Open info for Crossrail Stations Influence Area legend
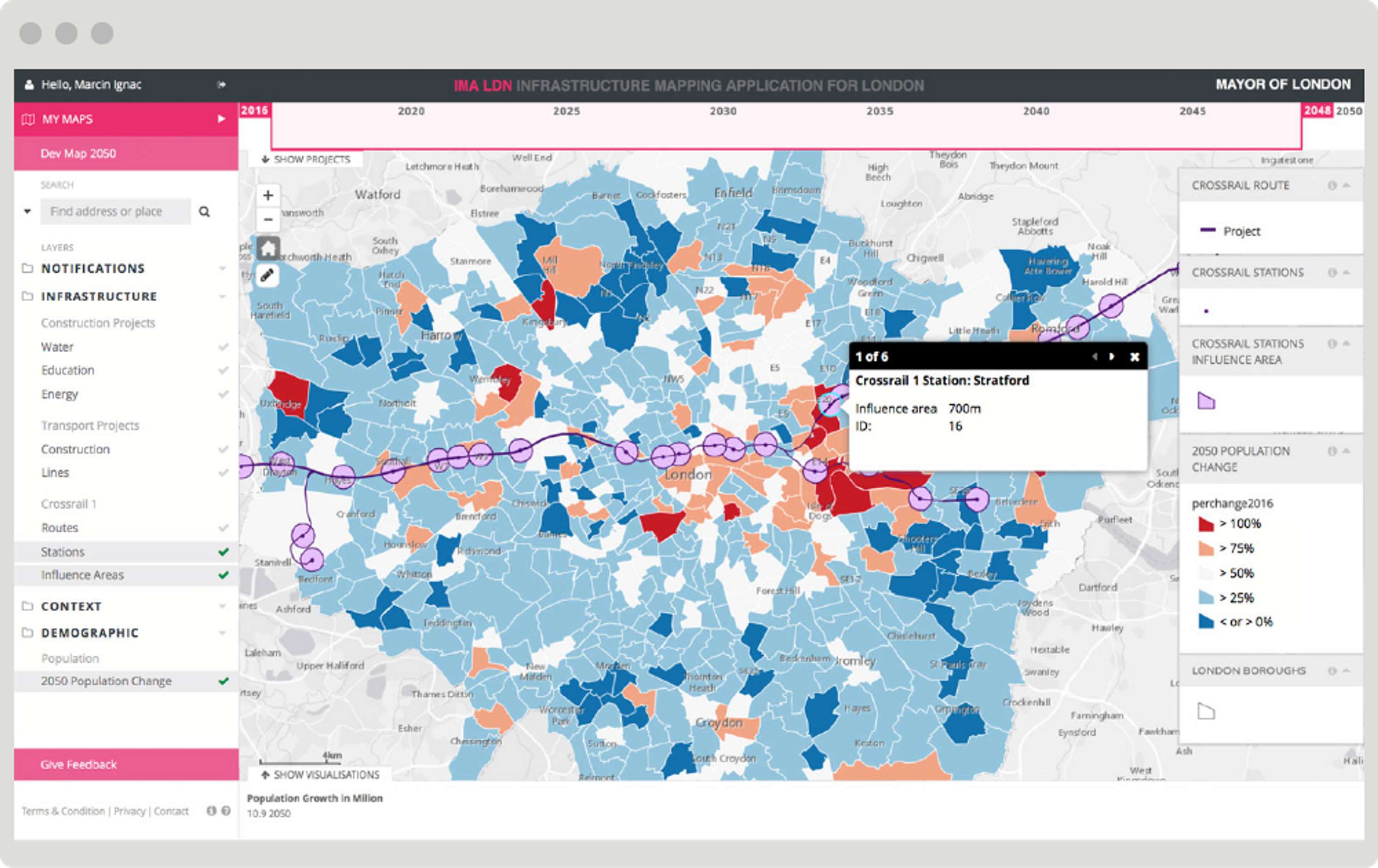Image resolution: width=1378 pixels, height=868 pixels. click(x=1332, y=344)
